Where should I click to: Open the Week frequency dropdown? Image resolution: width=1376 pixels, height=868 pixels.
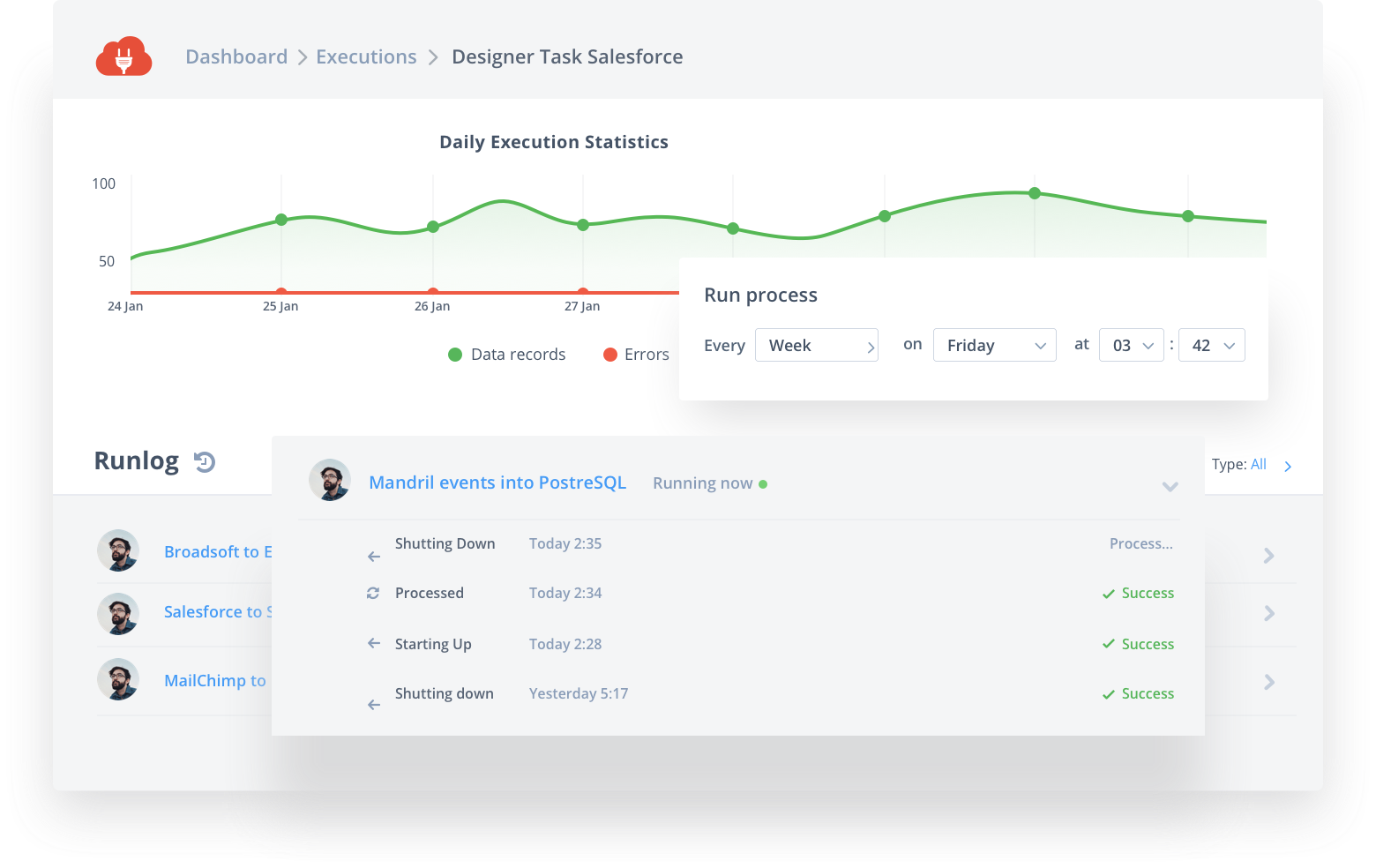(817, 345)
